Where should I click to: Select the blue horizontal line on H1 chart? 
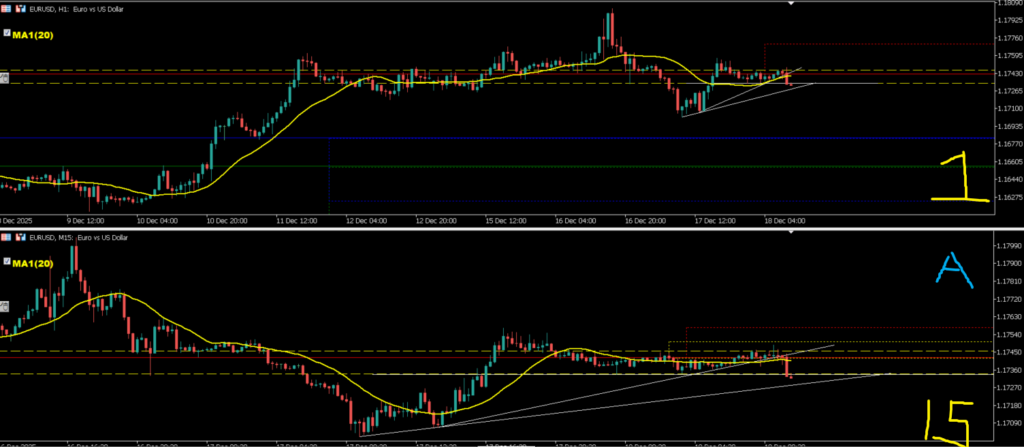tap(500, 138)
